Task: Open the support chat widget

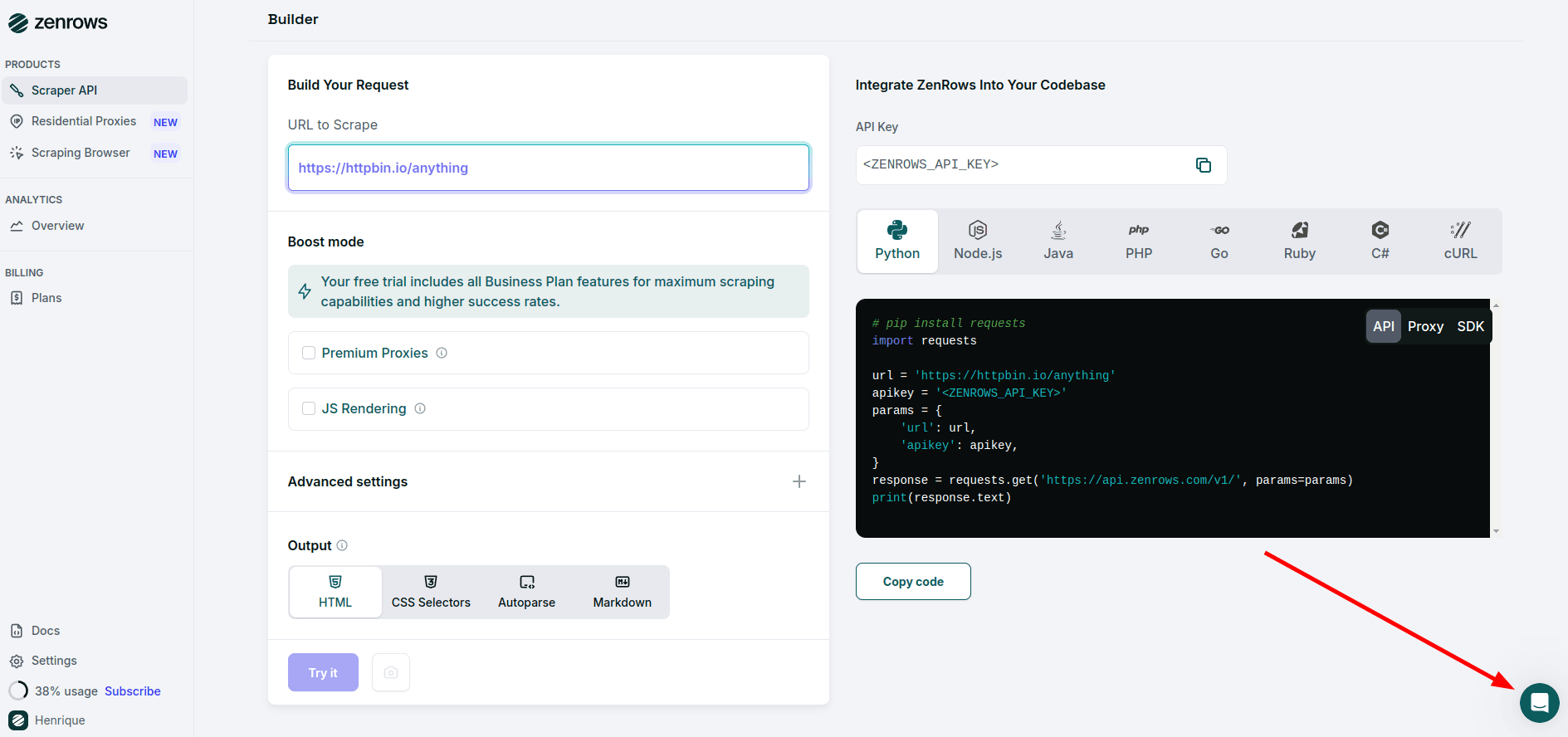Action: click(x=1540, y=703)
